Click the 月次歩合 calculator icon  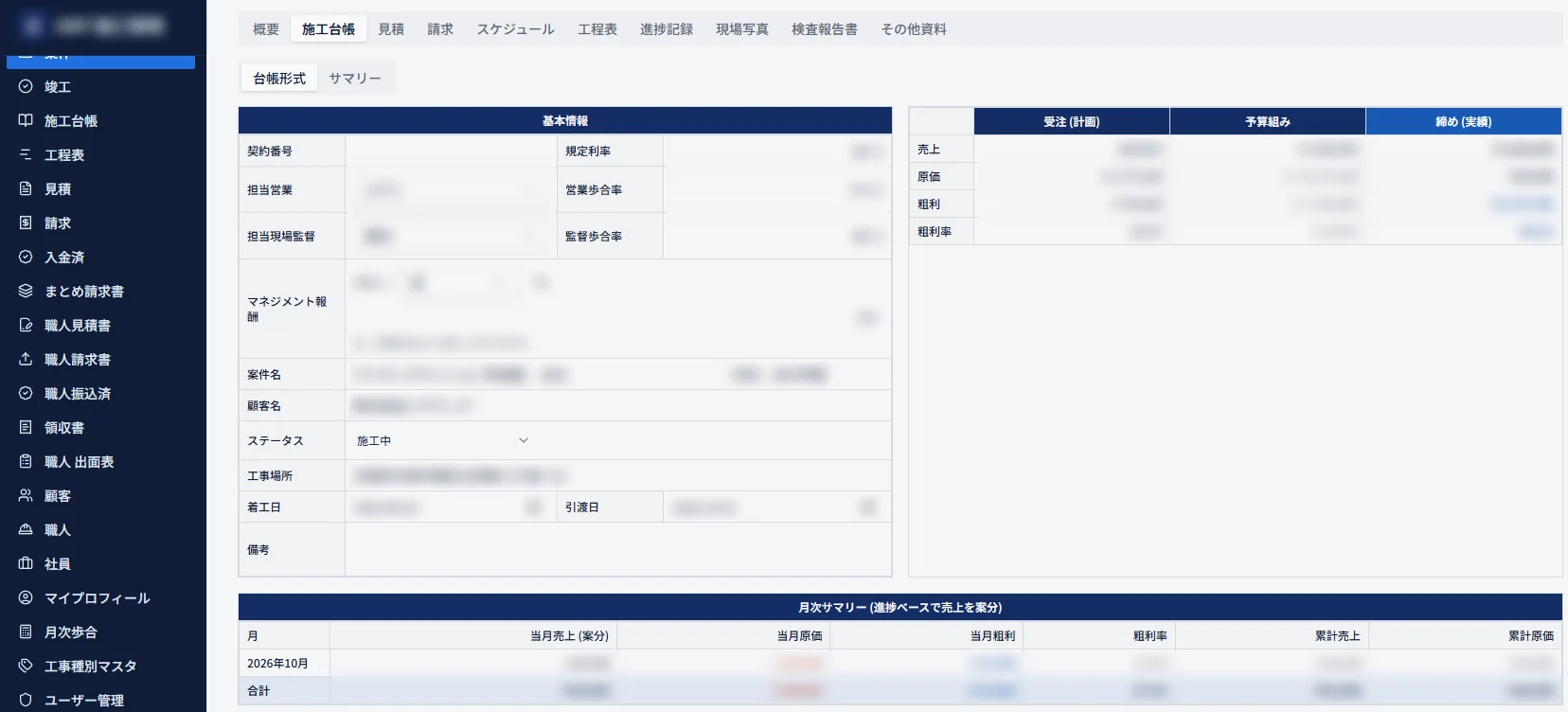[26, 632]
